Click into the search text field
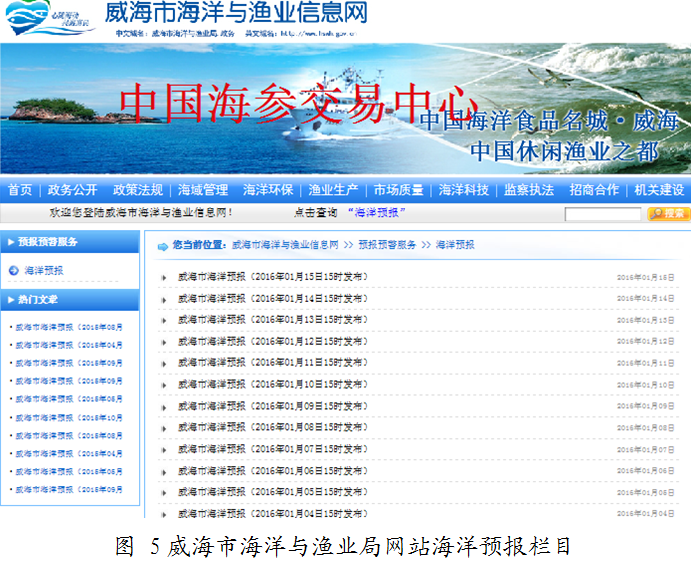Screen dimensions: 691x565 (x=602, y=214)
